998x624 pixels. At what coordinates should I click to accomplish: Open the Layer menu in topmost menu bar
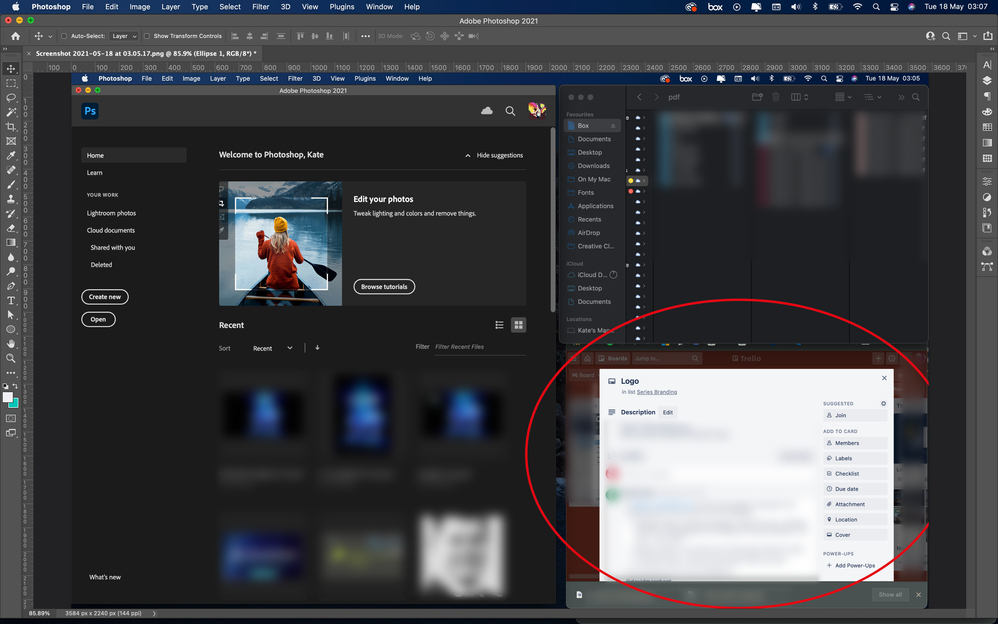tap(171, 7)
